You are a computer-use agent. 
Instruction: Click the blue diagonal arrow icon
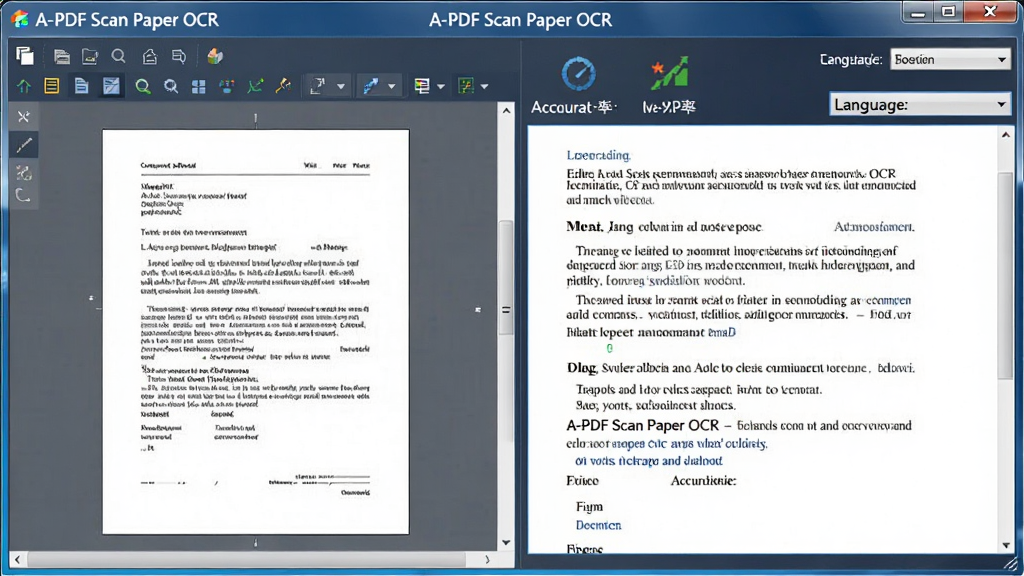click(x=371, y=86)
